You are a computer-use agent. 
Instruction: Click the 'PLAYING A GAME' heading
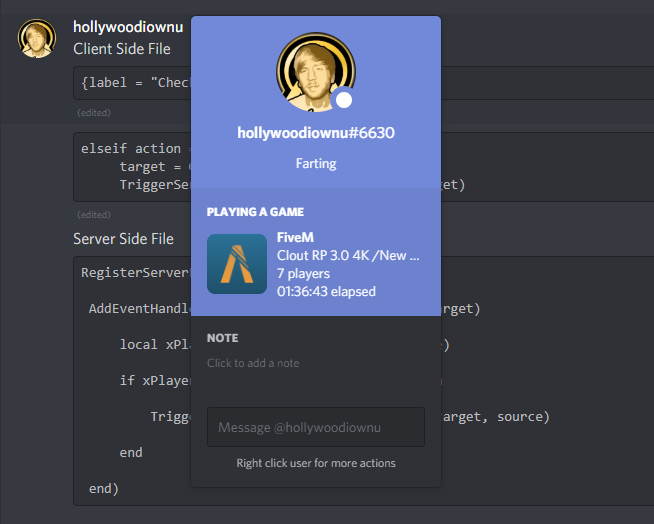[255, 212]
